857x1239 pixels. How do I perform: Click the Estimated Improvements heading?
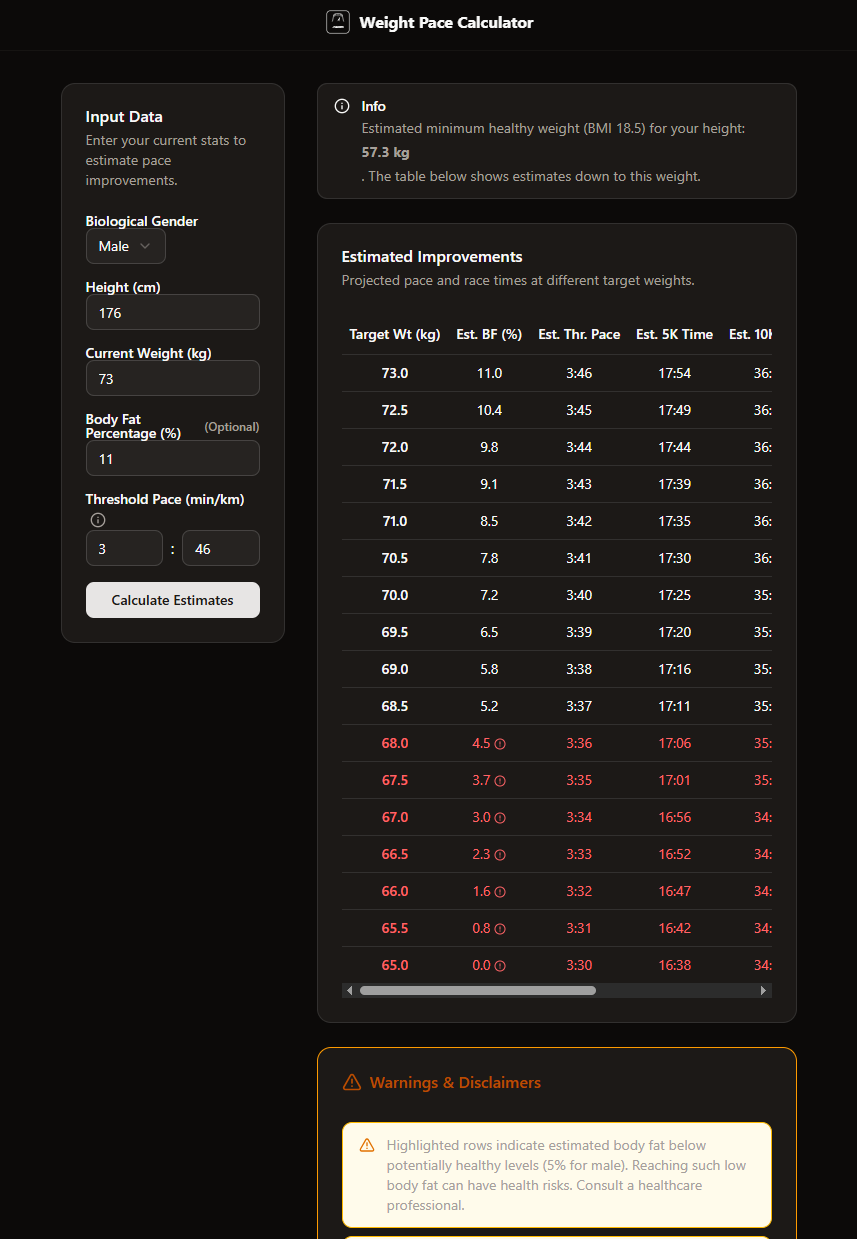coord(432,257)
